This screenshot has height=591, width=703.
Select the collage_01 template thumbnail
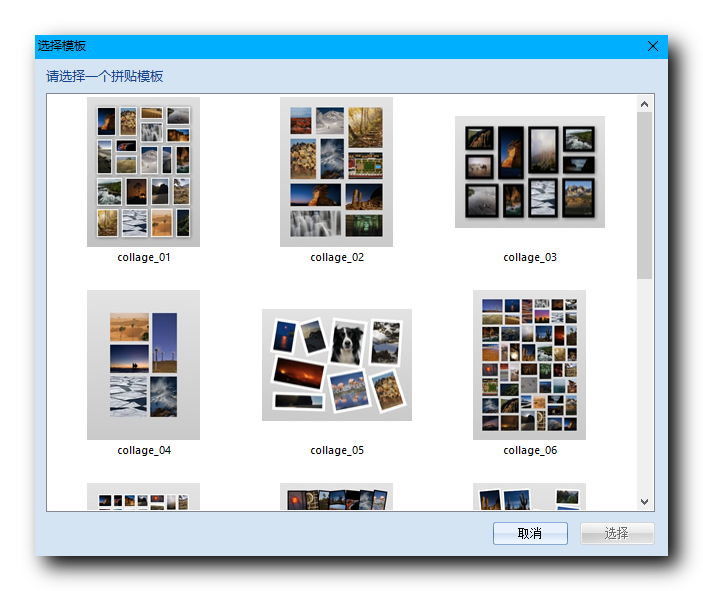click(143, 172)
